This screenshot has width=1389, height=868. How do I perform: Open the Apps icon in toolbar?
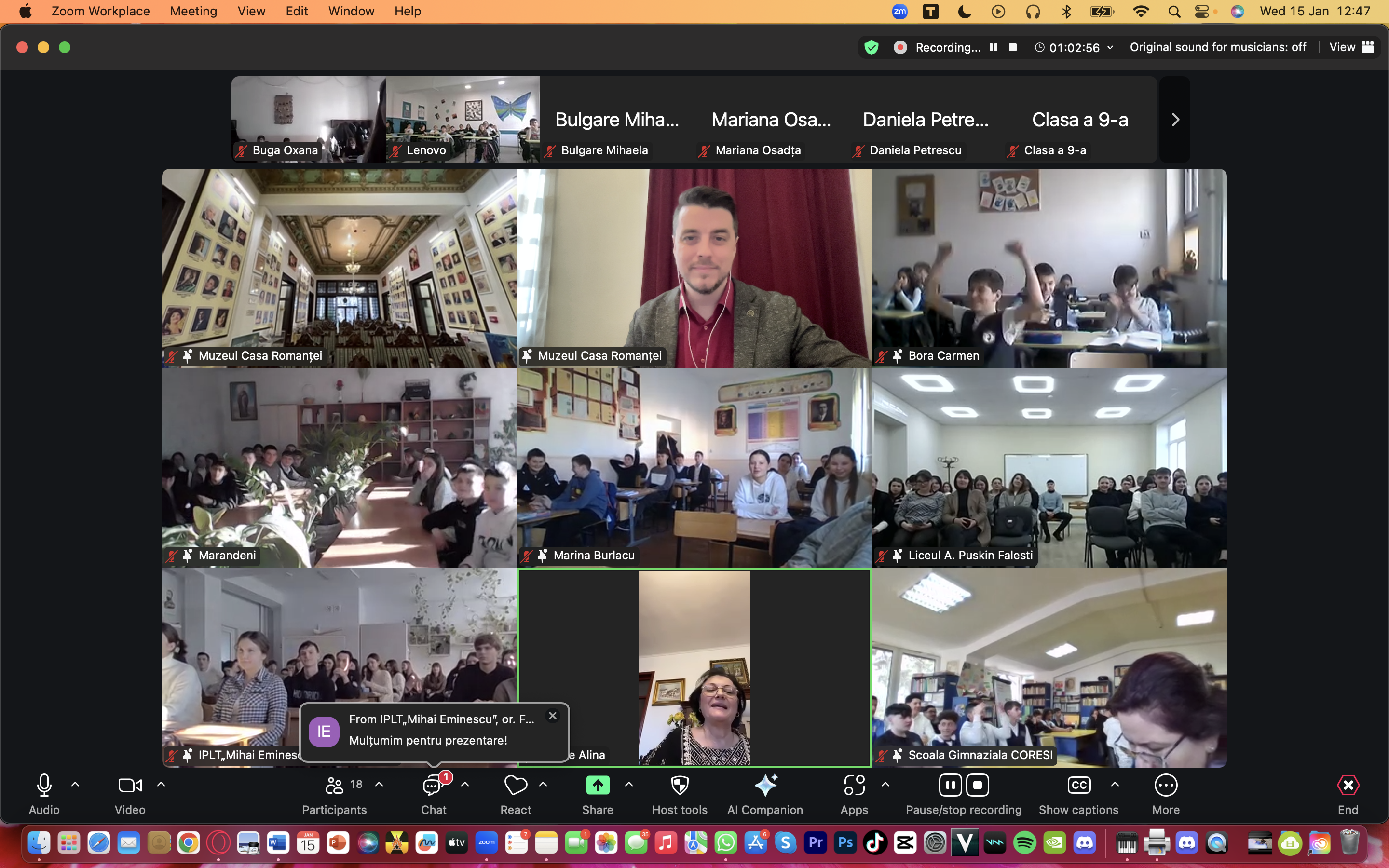point(854,786)
